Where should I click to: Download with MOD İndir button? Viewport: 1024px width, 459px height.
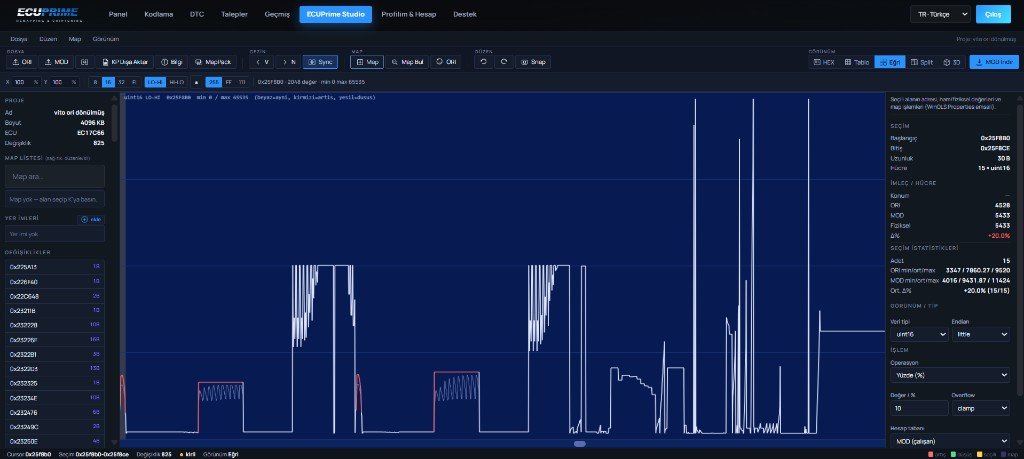[x=994, y=62]
